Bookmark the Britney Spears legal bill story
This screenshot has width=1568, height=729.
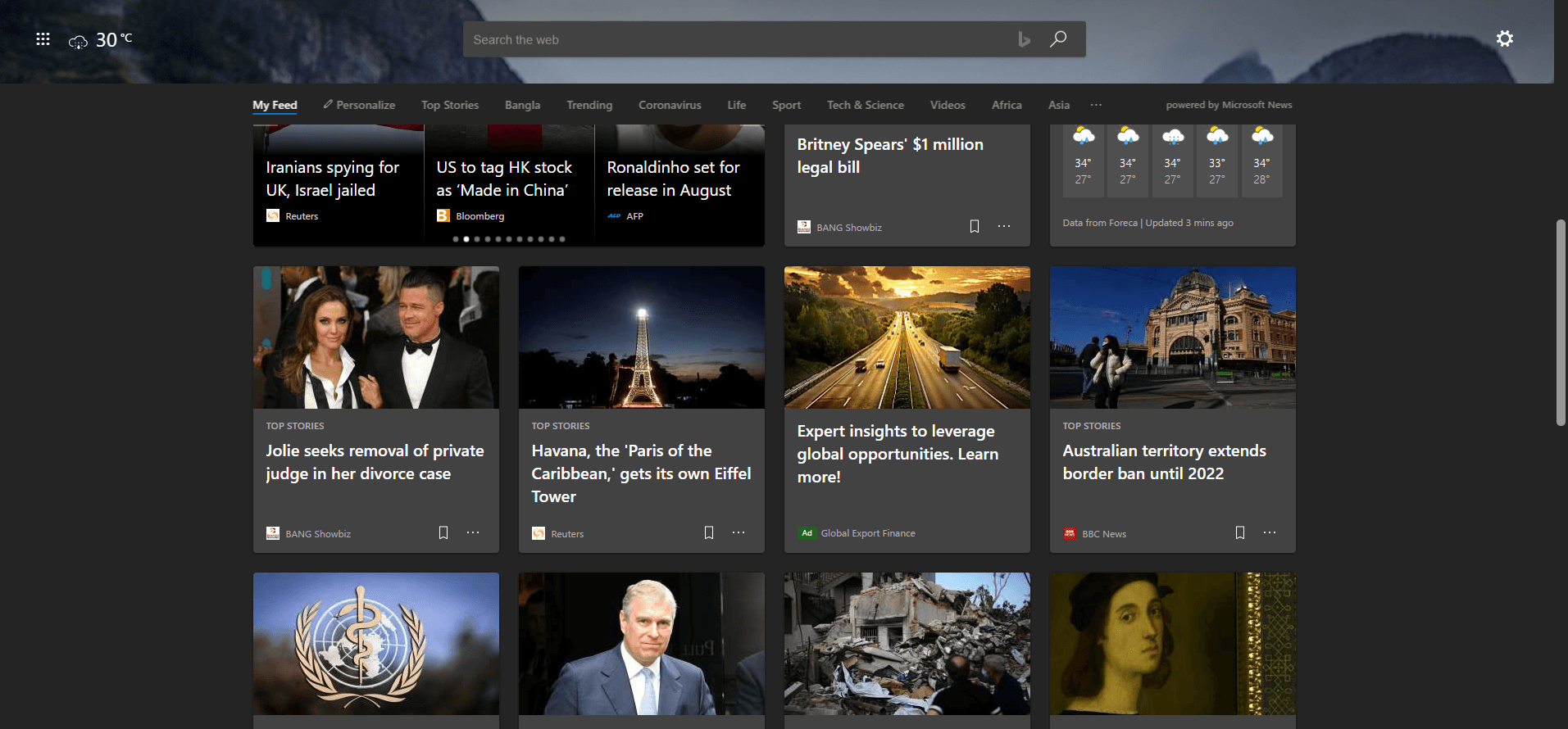click(x=975, y=227)
